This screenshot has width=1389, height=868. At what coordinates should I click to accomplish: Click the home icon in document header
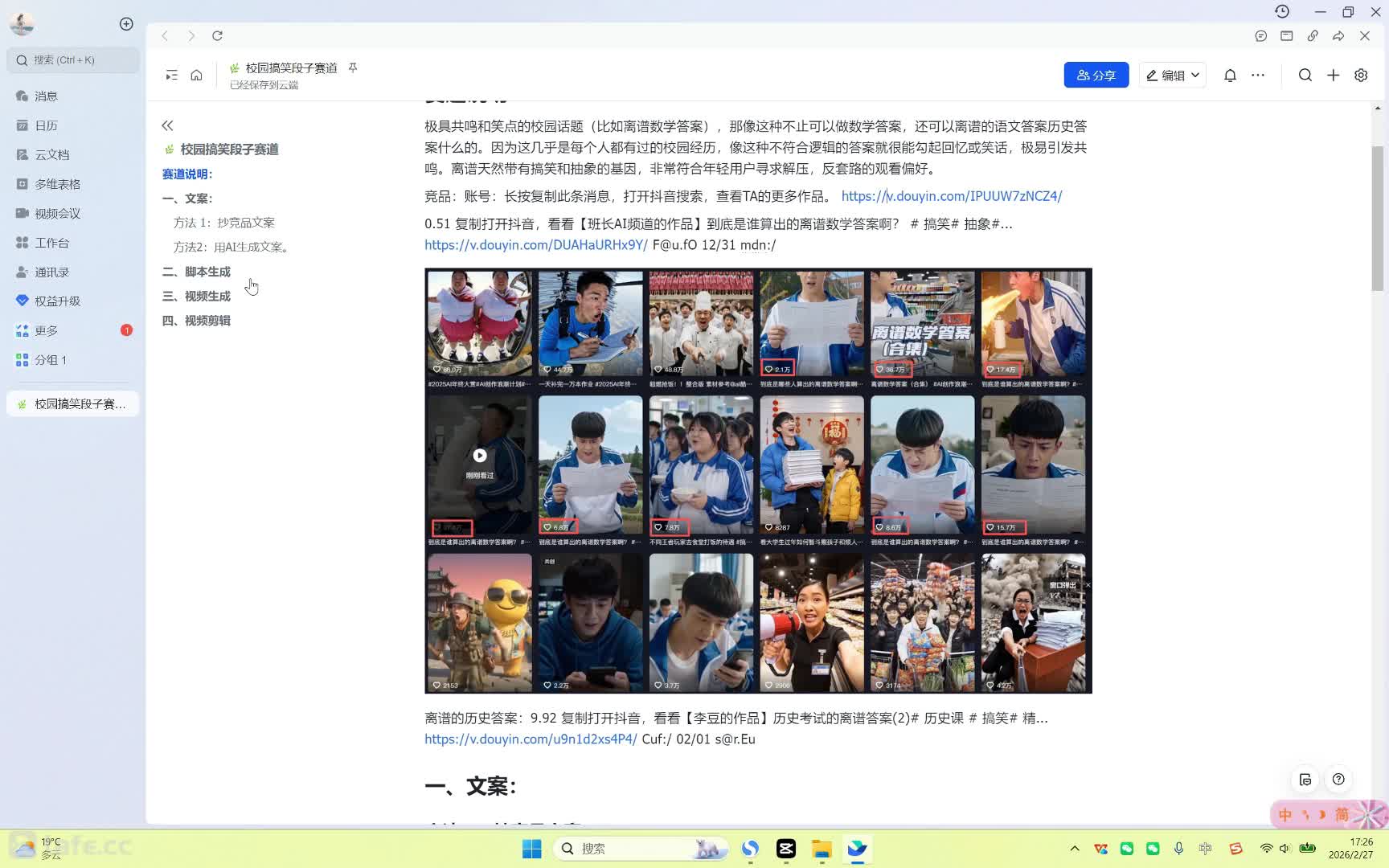196,75
